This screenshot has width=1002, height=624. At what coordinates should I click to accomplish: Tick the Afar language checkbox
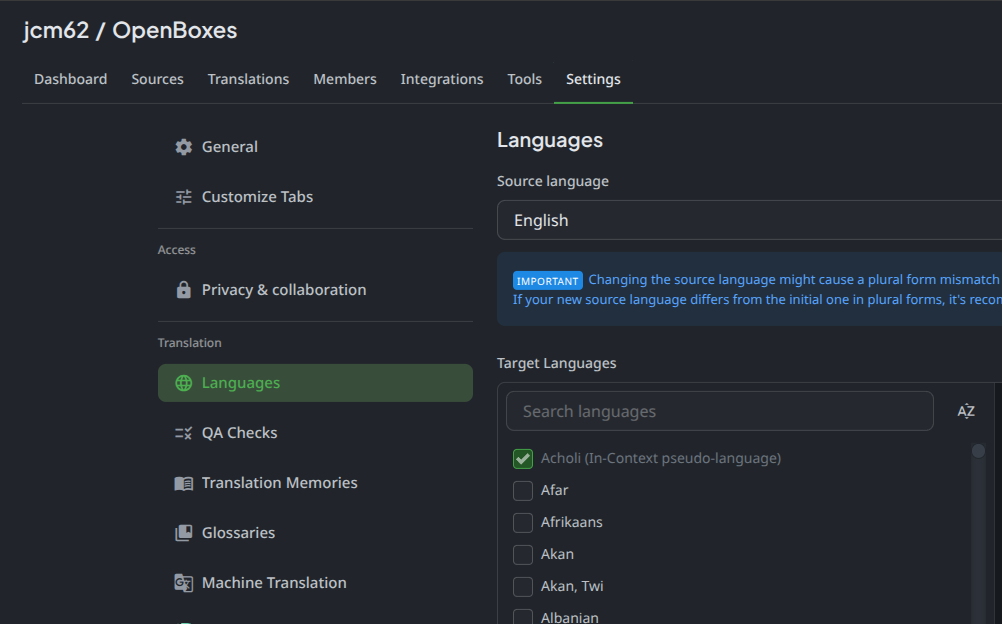[x=522, y=490]
